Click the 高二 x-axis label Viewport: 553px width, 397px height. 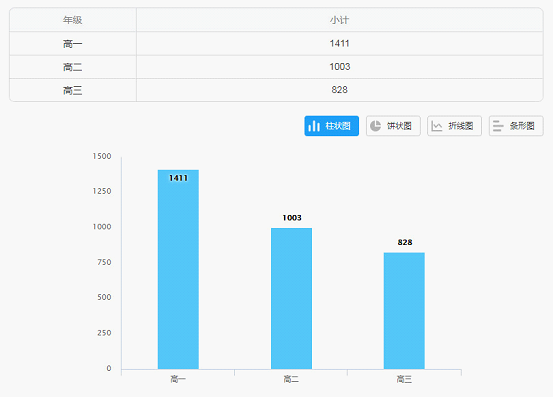[x=291, y=379]
